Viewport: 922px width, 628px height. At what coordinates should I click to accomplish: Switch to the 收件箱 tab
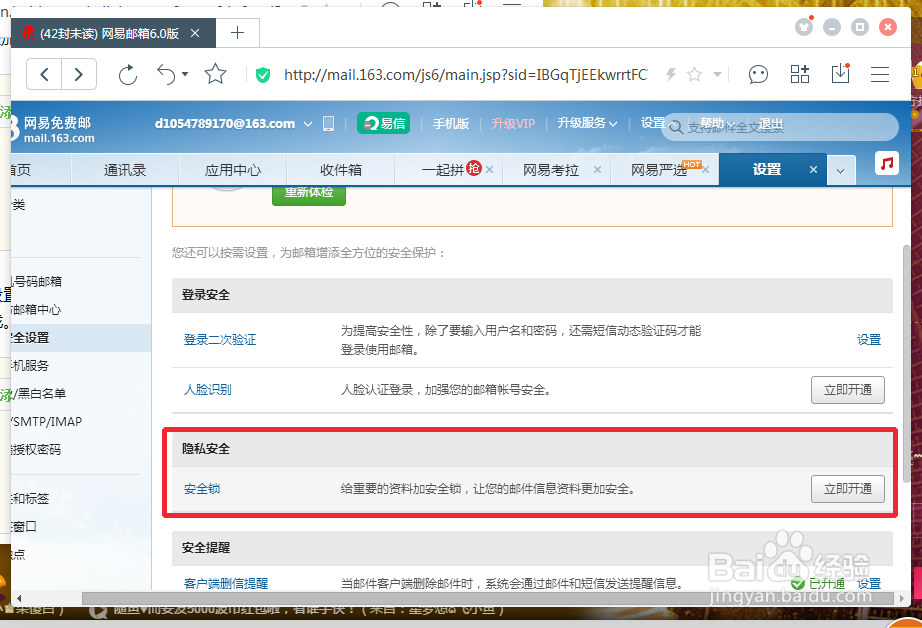click(x=340, y=170)
